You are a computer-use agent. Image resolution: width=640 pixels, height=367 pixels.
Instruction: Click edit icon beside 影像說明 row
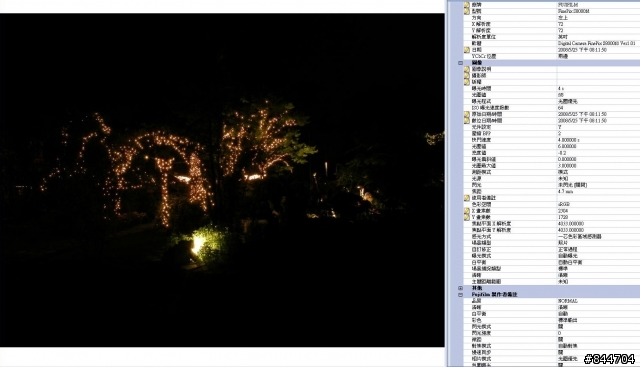[x=467, y=69]
